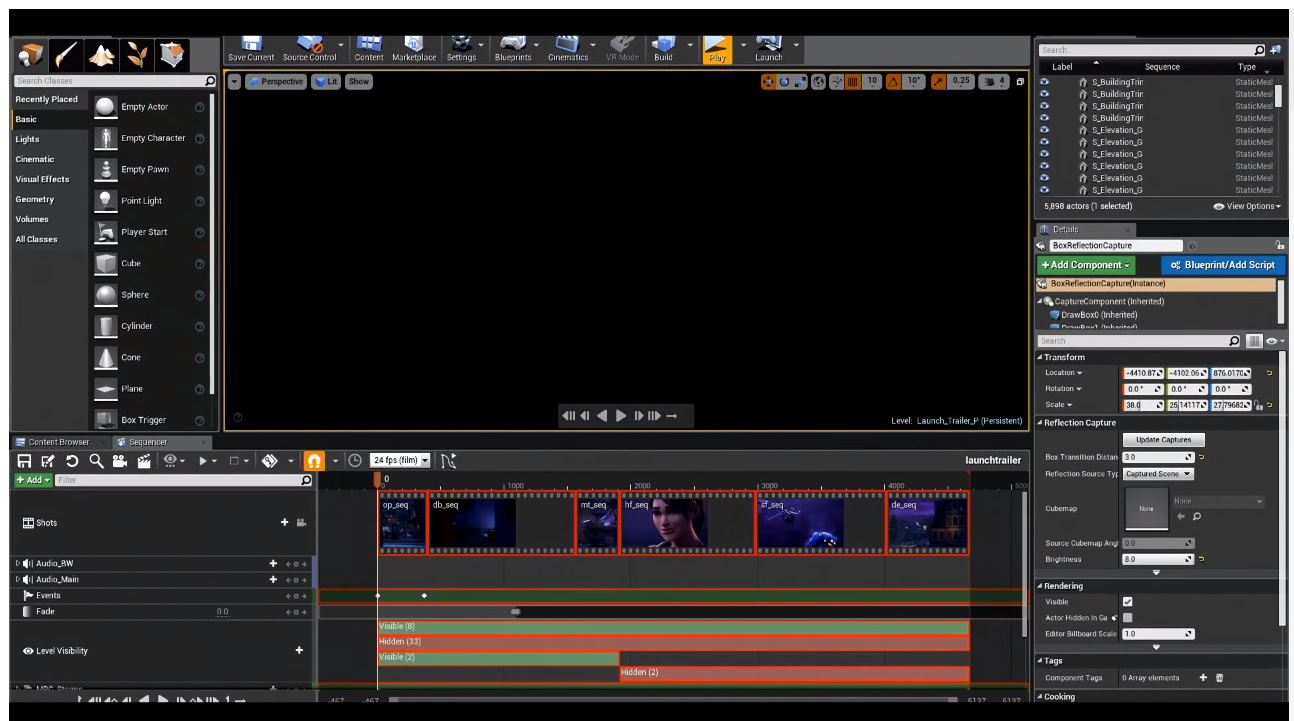Select the Geometry Editing mode icon
The image size is (1294, 721).
(x=172, y=55)
